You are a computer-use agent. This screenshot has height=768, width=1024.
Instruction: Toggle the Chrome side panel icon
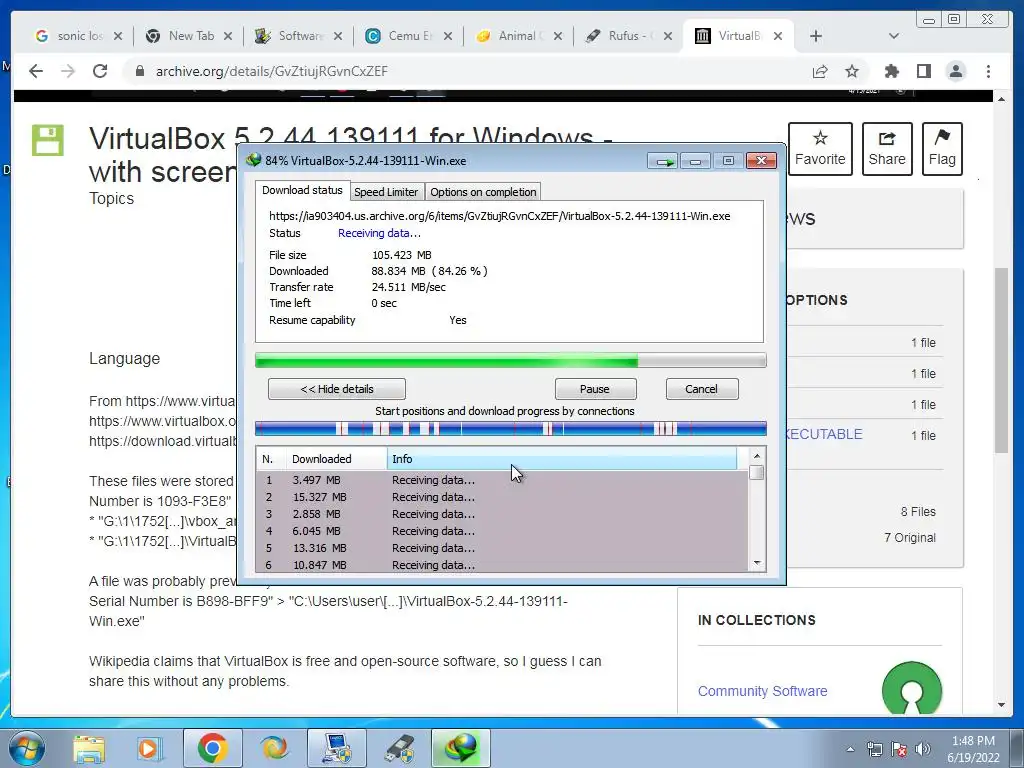pyautogui.click(x=923, y=71)
